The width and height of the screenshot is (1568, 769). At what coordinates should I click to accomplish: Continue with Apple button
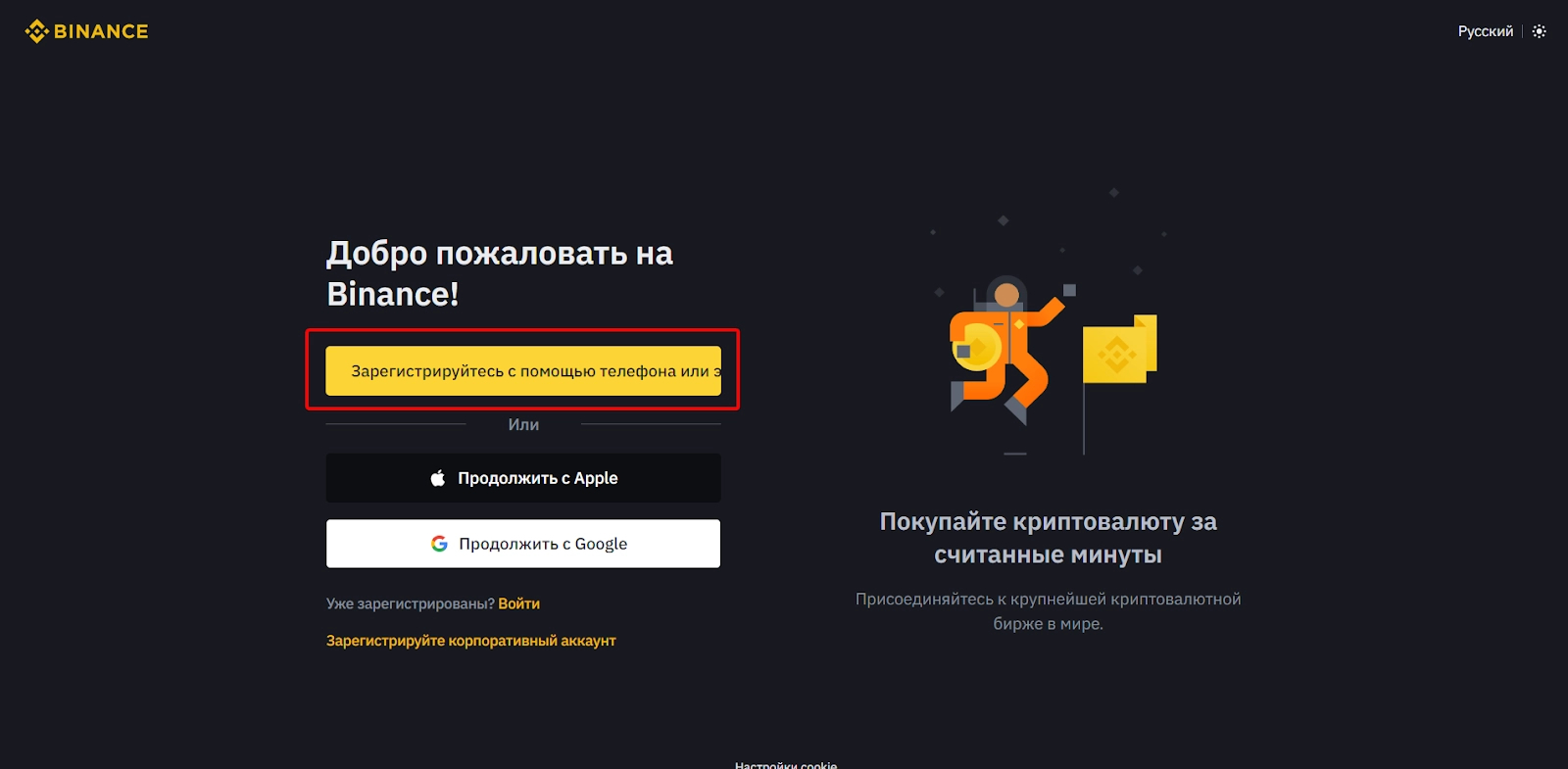pyautogui.click(x=523, y=478)
